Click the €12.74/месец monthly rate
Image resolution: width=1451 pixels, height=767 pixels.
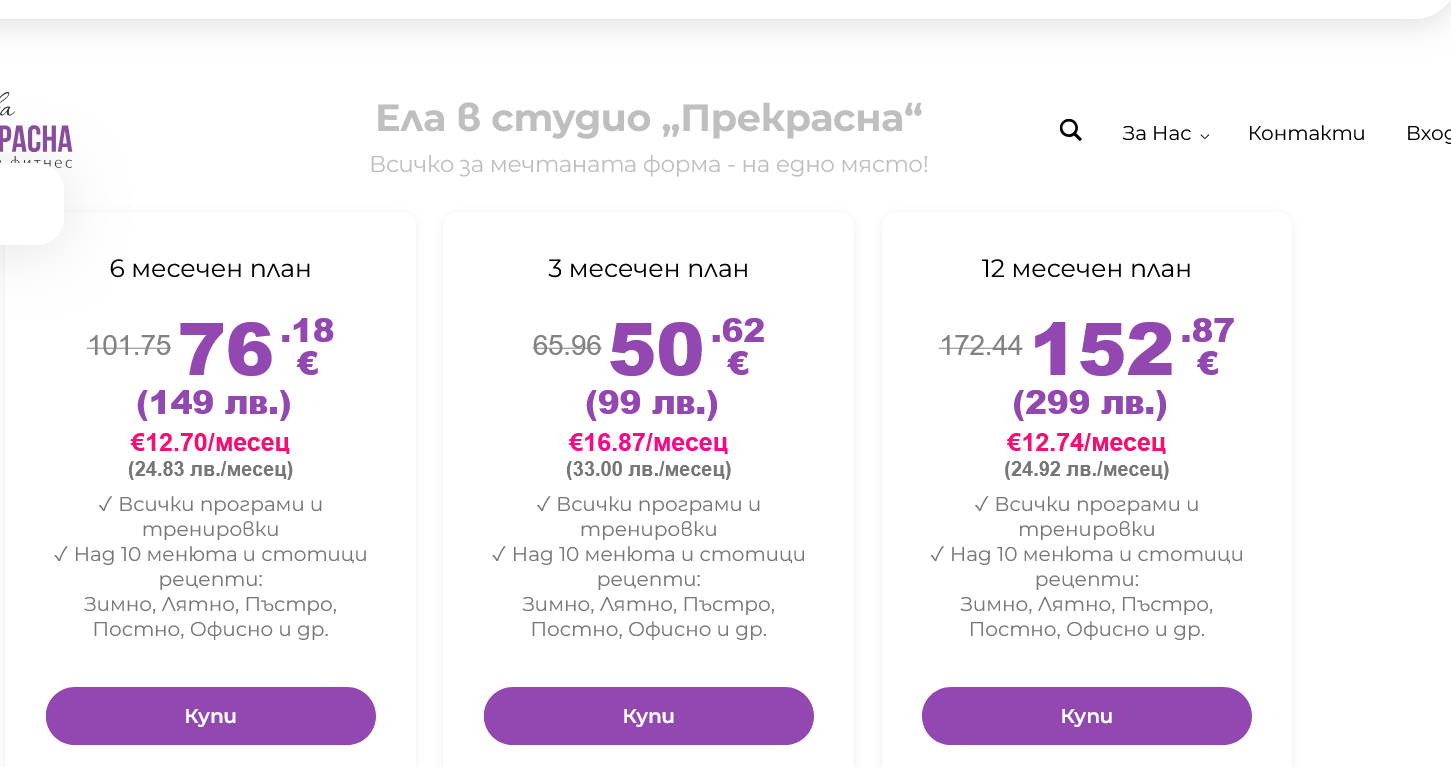click(x=1086, y=442)
